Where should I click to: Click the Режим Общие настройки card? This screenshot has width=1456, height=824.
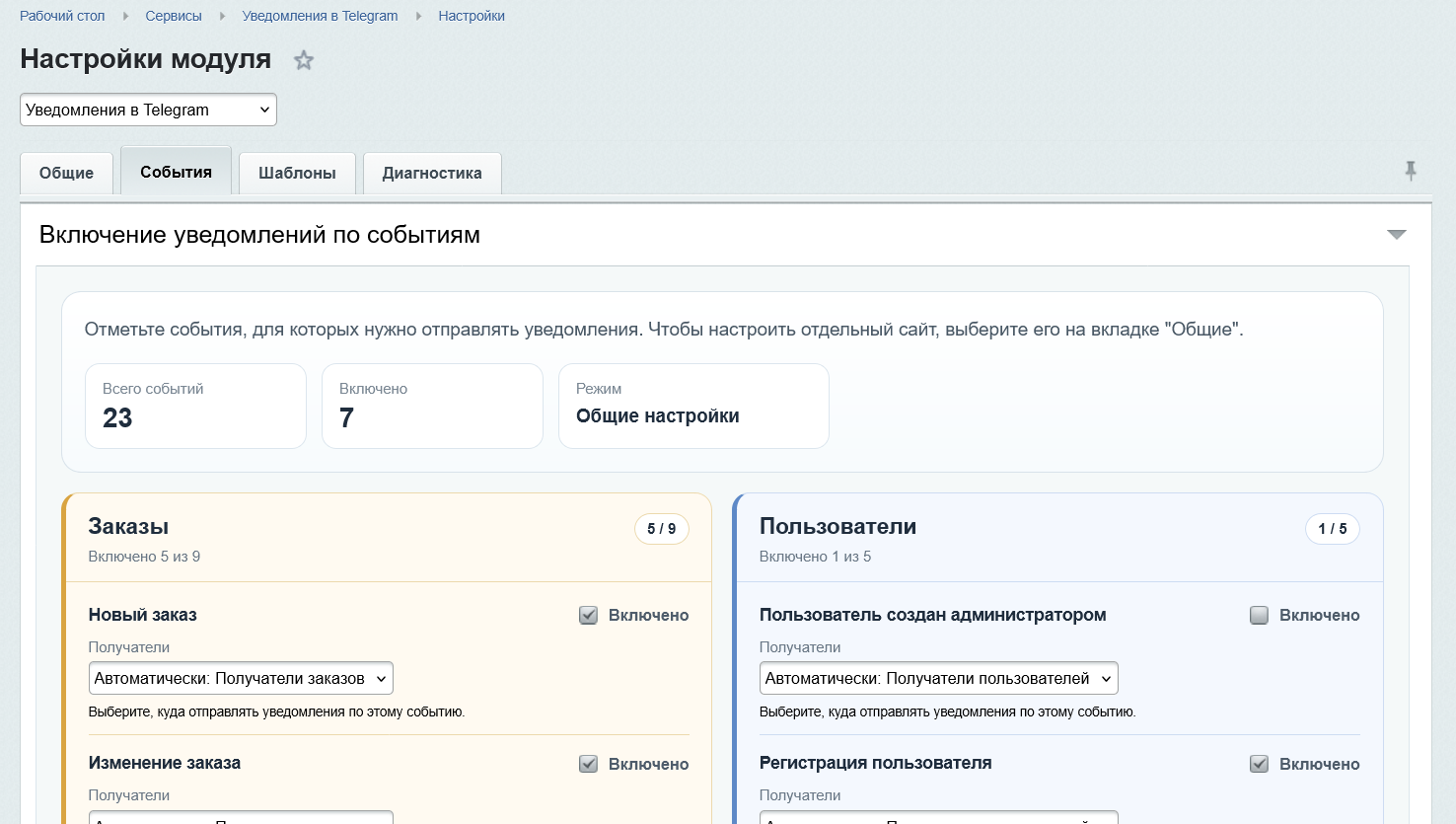[x=693, y=406]
